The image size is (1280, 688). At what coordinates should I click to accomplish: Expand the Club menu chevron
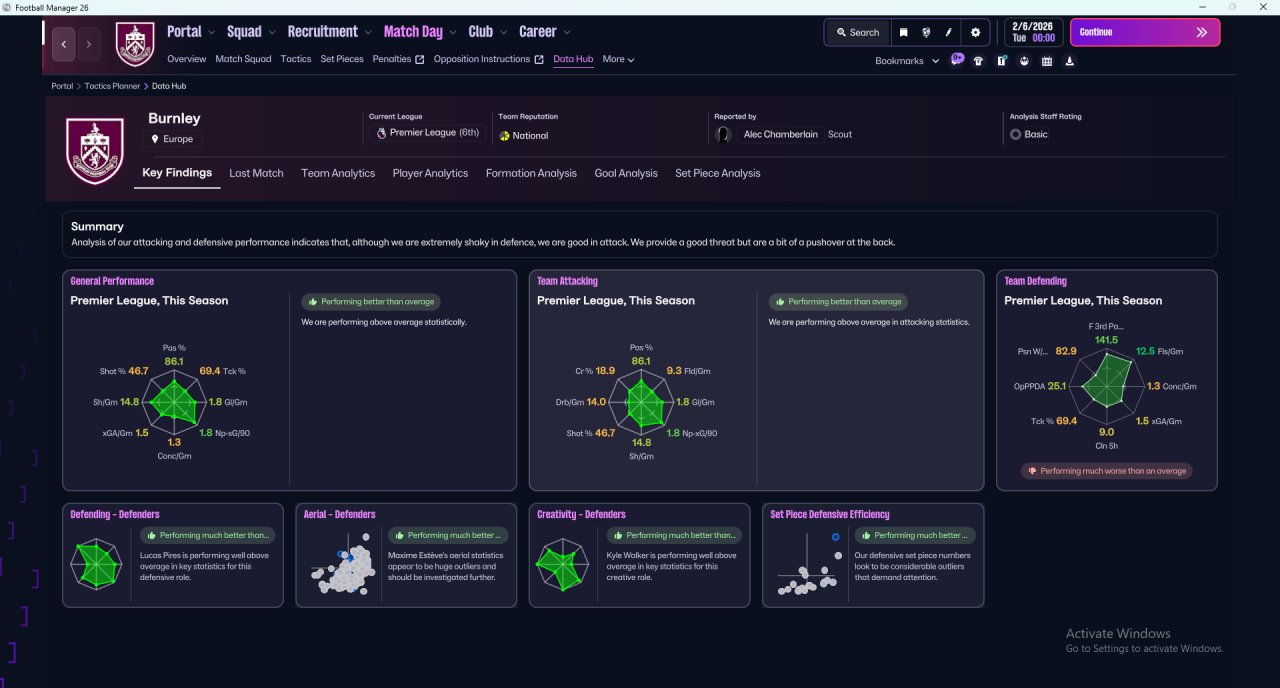(503, 33)
